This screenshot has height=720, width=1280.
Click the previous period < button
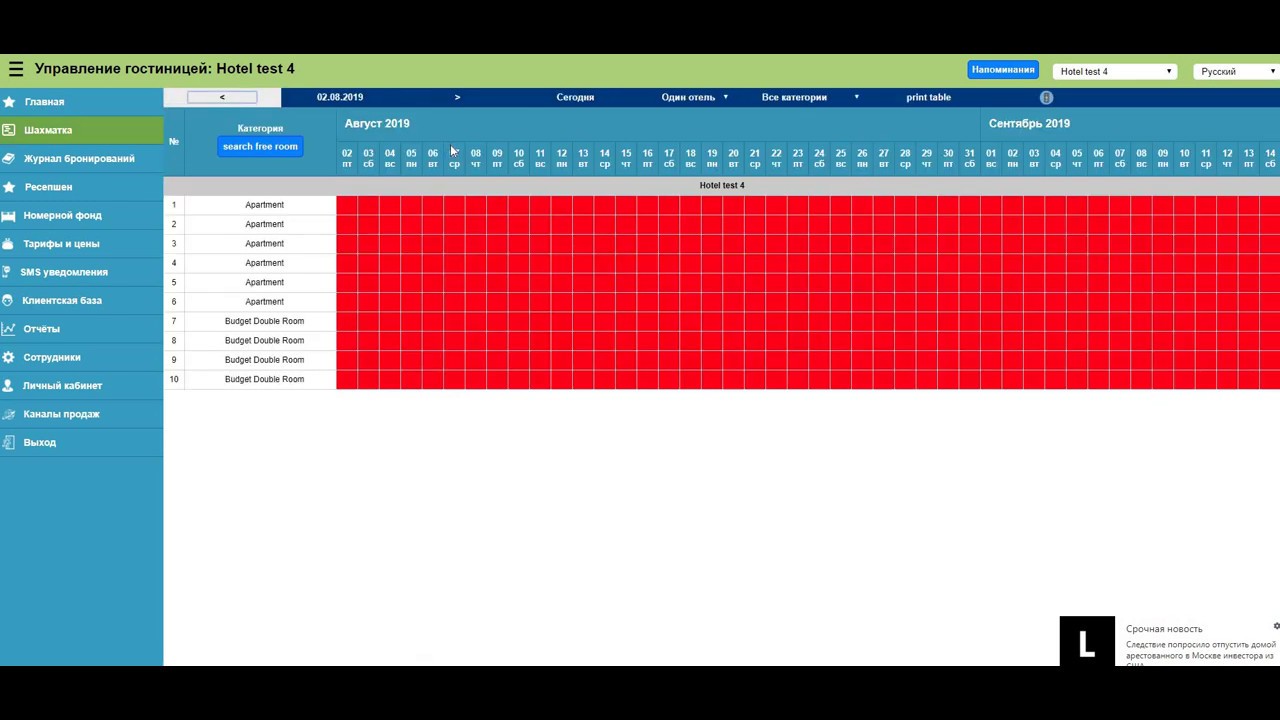(x=222, y=98)
